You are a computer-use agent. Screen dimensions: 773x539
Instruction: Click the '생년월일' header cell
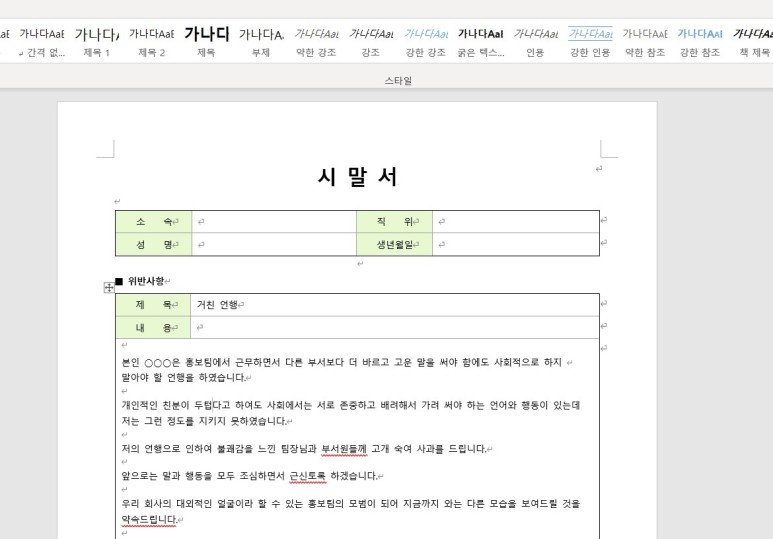394,245
